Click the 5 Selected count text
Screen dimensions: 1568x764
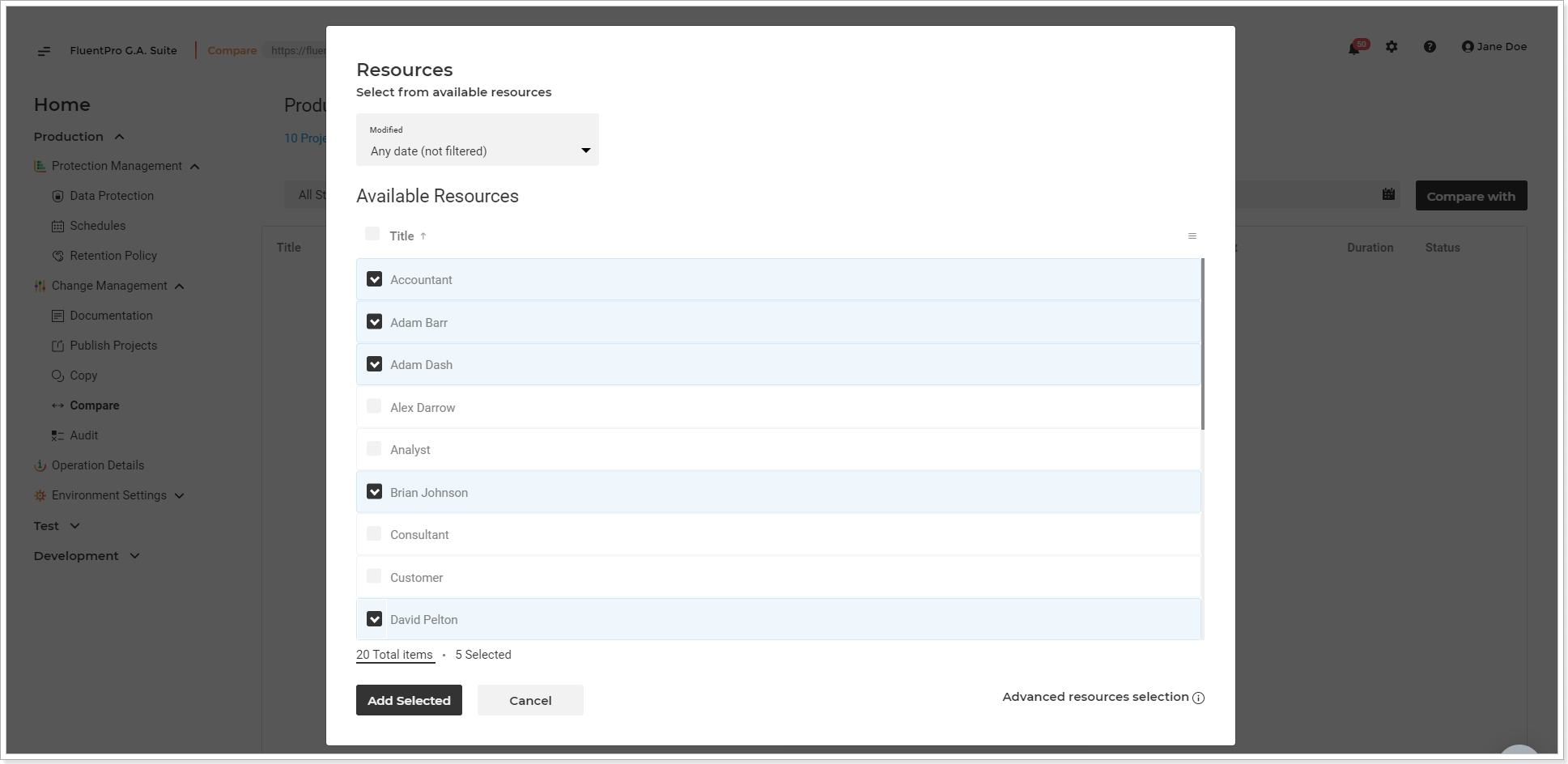point(483,655)
